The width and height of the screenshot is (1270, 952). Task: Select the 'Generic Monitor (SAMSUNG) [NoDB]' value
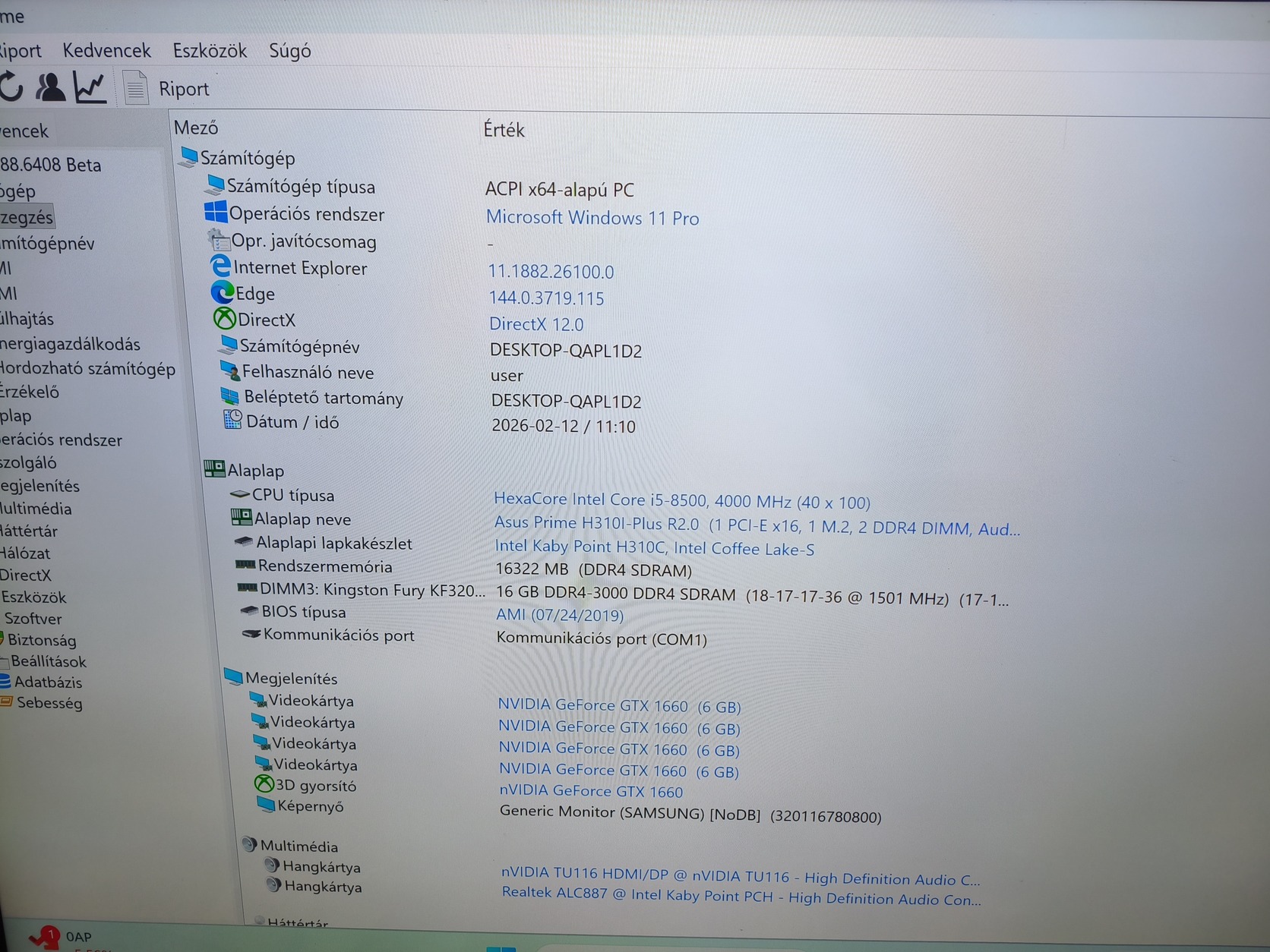pyautogui.click(x=690, y=815)
